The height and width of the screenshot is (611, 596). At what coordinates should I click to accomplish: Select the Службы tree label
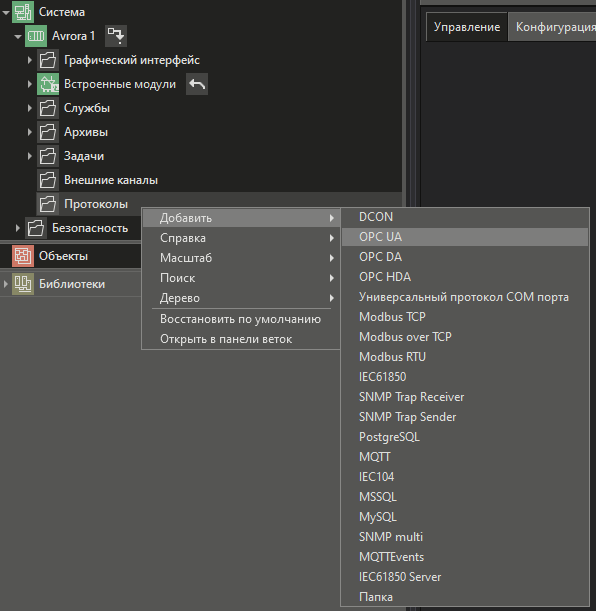click(86, 108)
